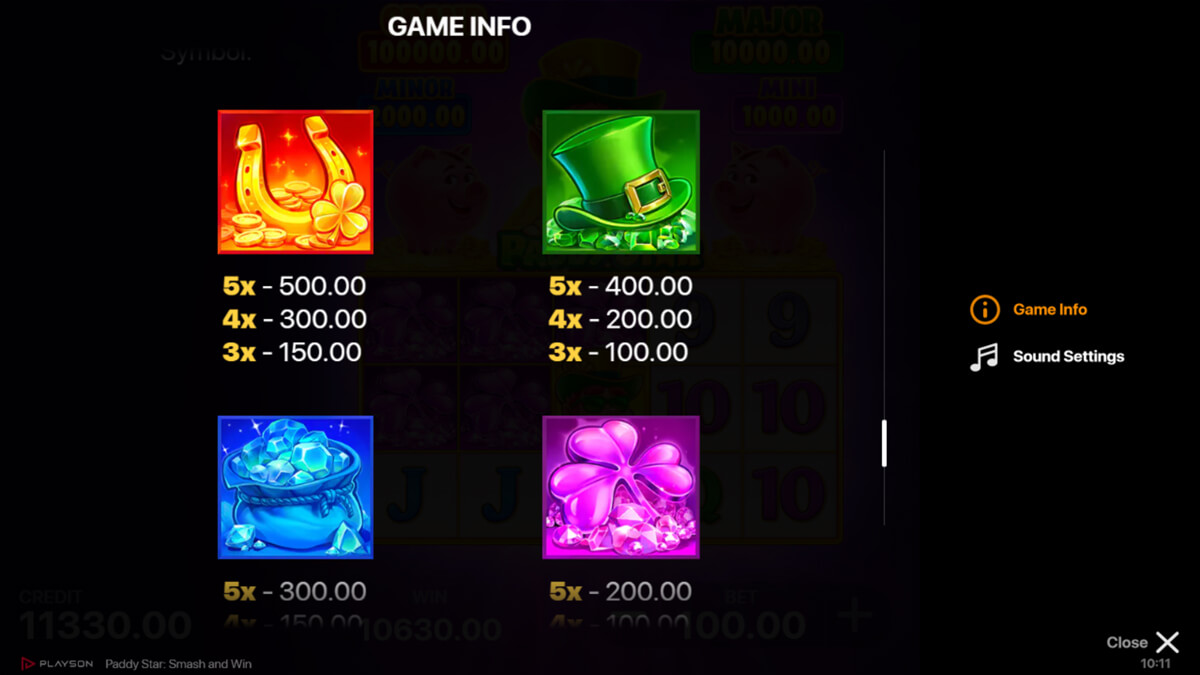
Task: Click the horseshoe 5x - 500.00 payout
Action: point(294,286)
